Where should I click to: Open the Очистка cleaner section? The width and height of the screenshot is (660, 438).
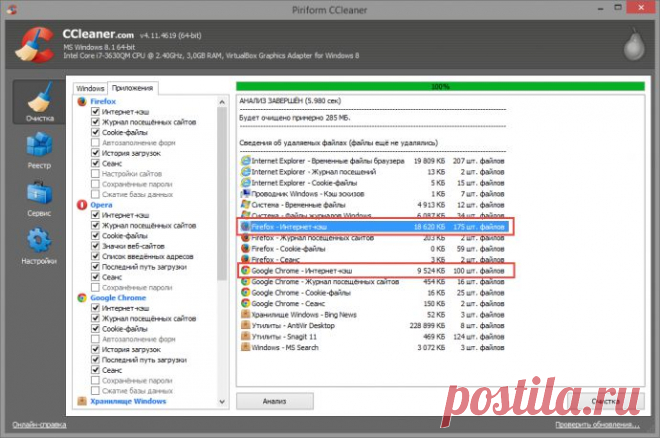click(40, 102)
